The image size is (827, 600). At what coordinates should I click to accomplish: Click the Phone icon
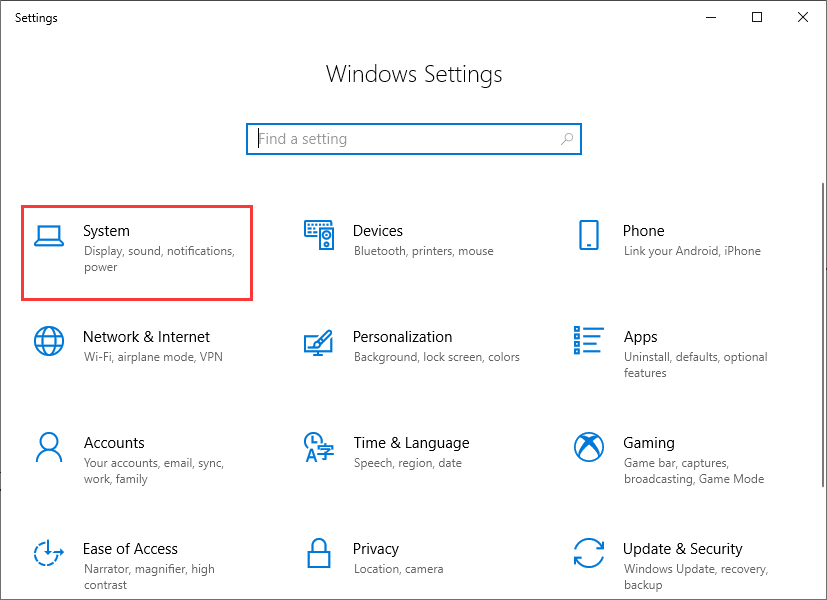click(x=589, y=235)
